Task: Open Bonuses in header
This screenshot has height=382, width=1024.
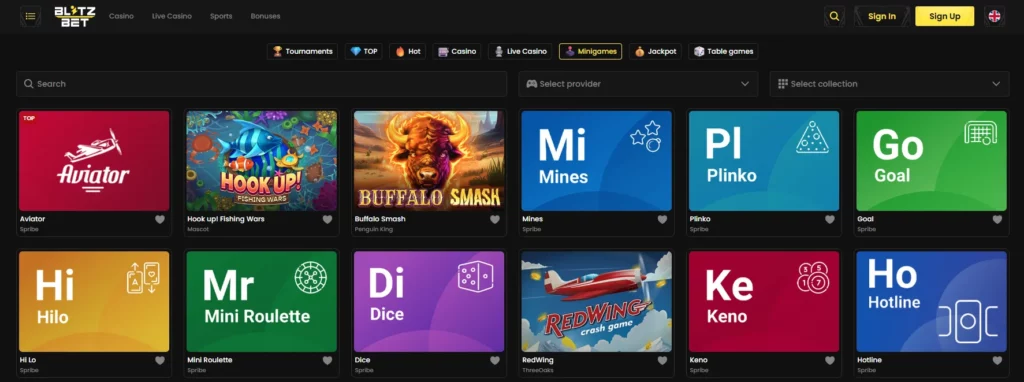Action: coord(266,16)
